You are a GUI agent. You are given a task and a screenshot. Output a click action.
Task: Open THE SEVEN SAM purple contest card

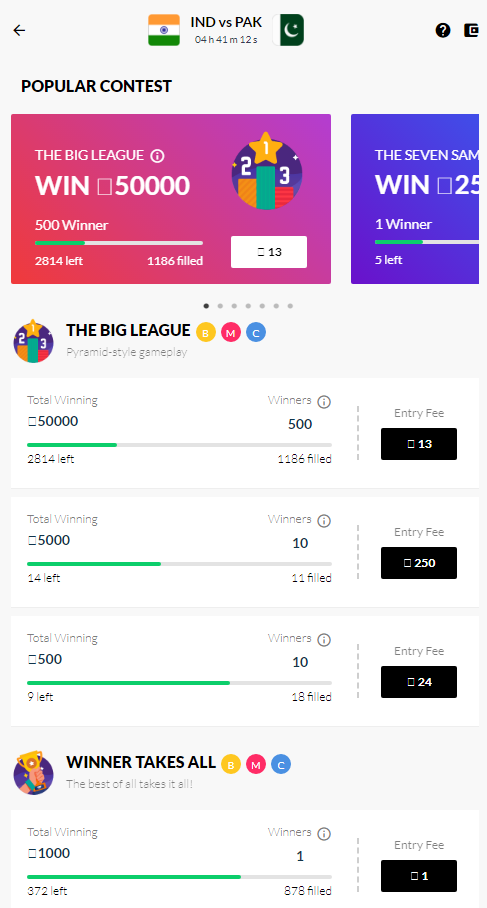tap(415, 199)
